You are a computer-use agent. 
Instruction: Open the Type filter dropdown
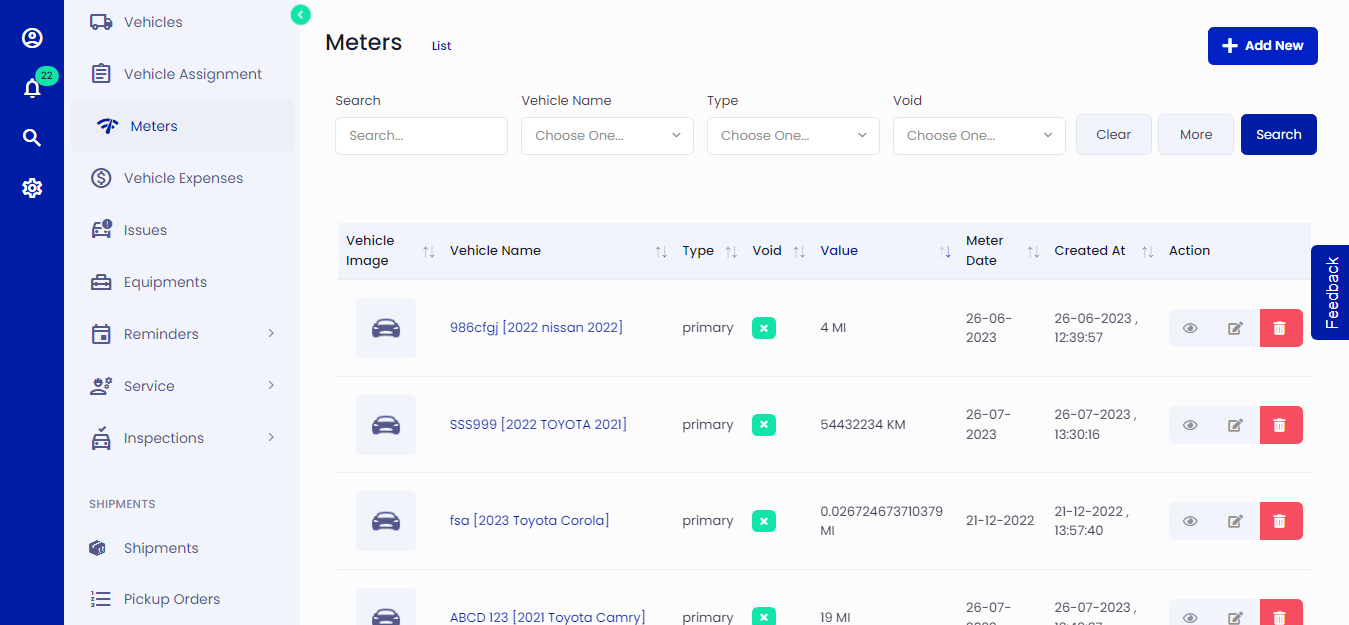793,135
